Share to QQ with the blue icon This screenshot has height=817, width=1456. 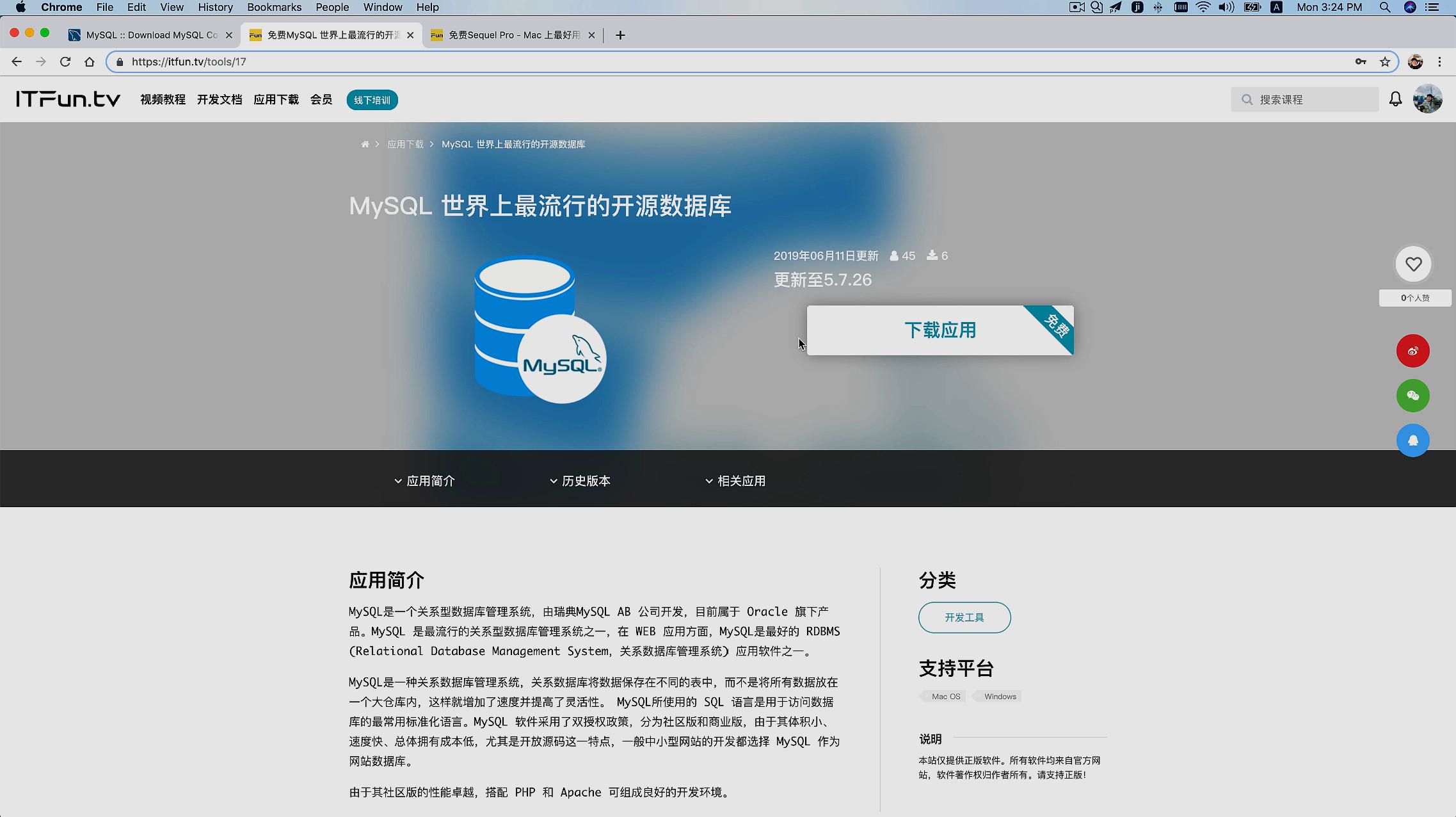1413,441
